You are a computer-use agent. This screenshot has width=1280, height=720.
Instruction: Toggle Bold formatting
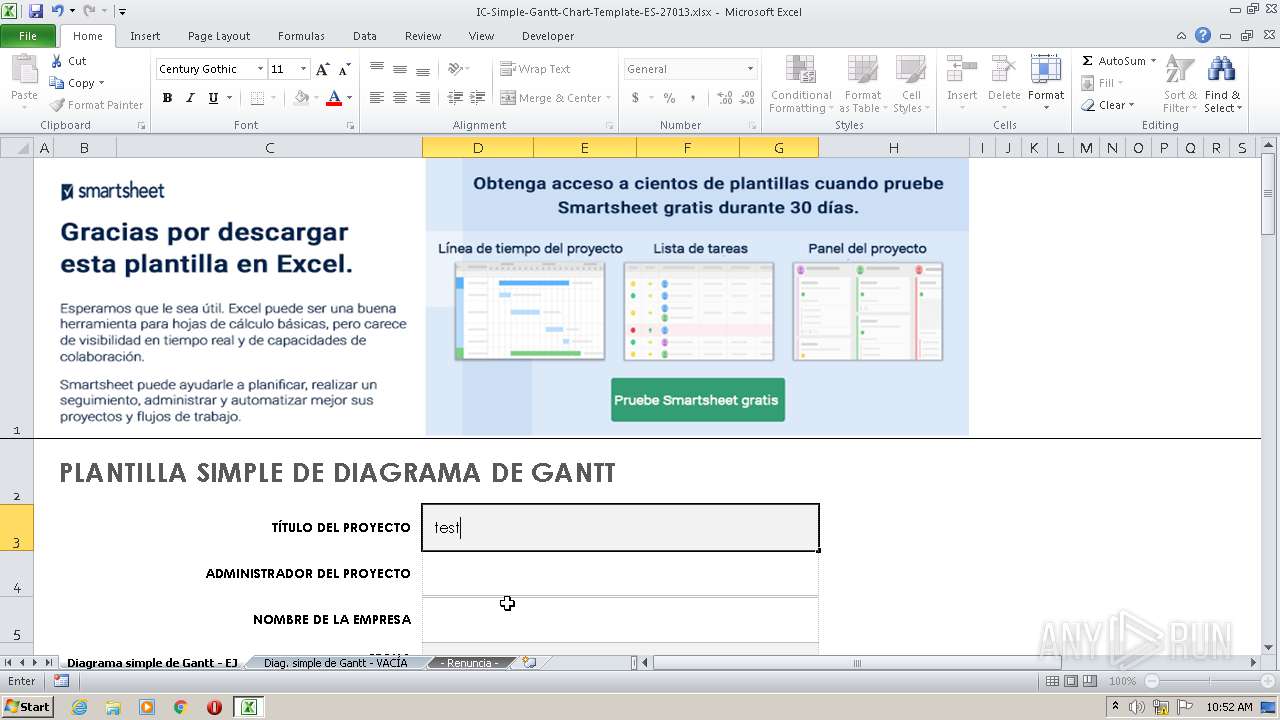(167, 98)
